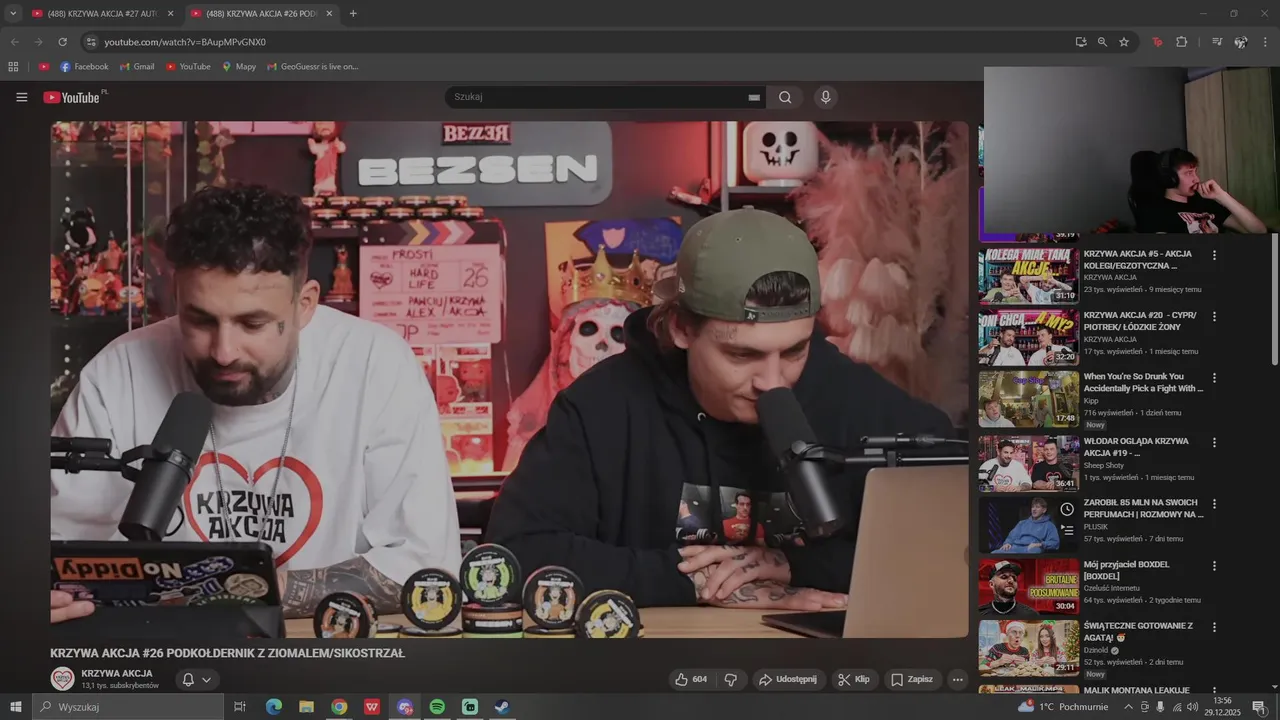Reload the current page
This screenshot has width=1280, height=720.
[62, 42]
